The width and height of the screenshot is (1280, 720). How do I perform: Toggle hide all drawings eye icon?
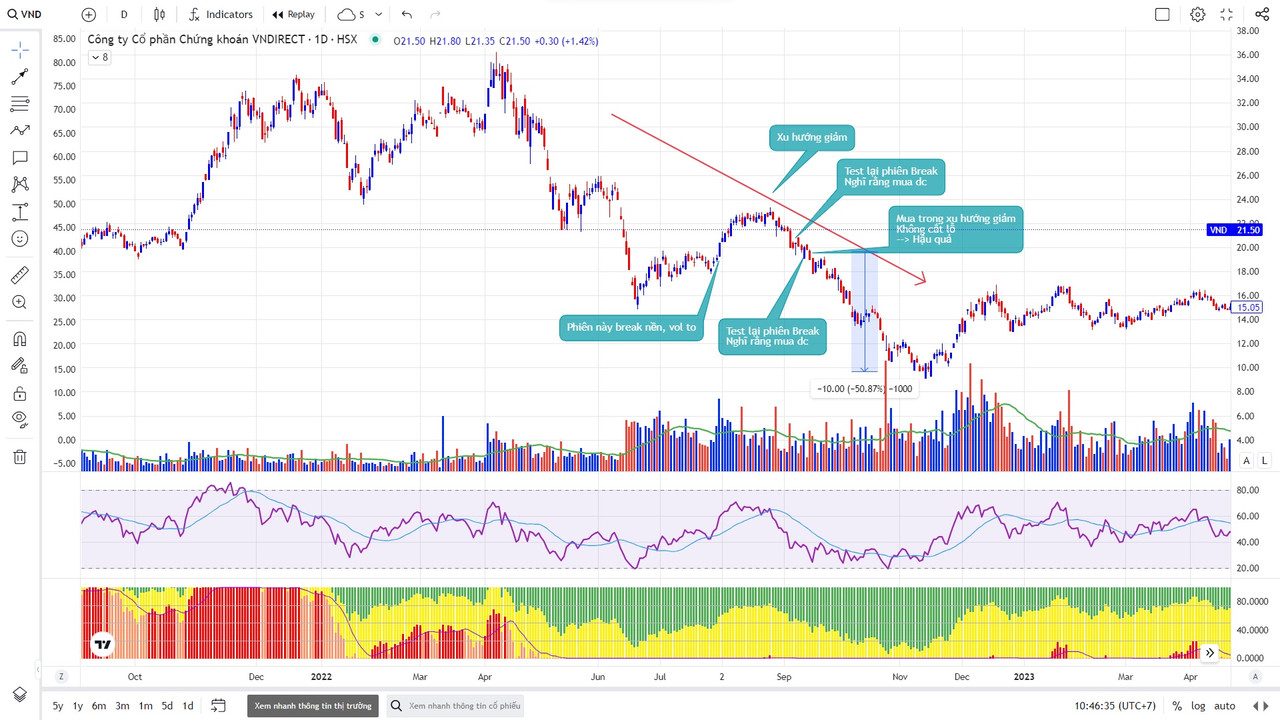[x=20, y=420]
